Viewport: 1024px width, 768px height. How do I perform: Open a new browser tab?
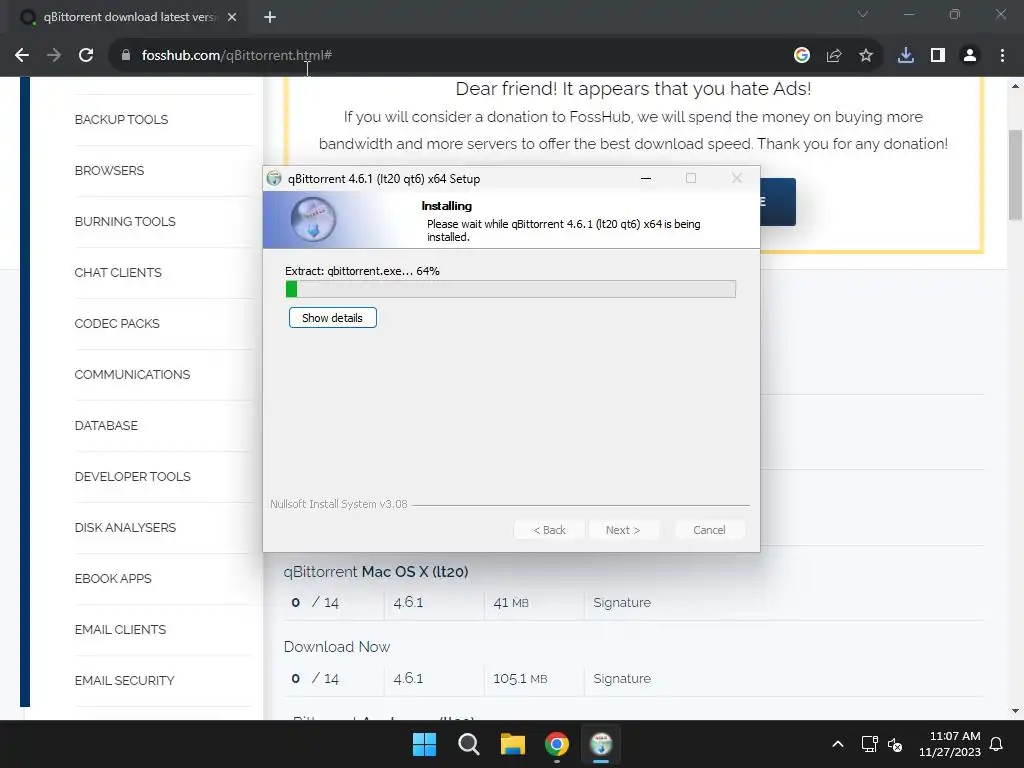(270, 18)
